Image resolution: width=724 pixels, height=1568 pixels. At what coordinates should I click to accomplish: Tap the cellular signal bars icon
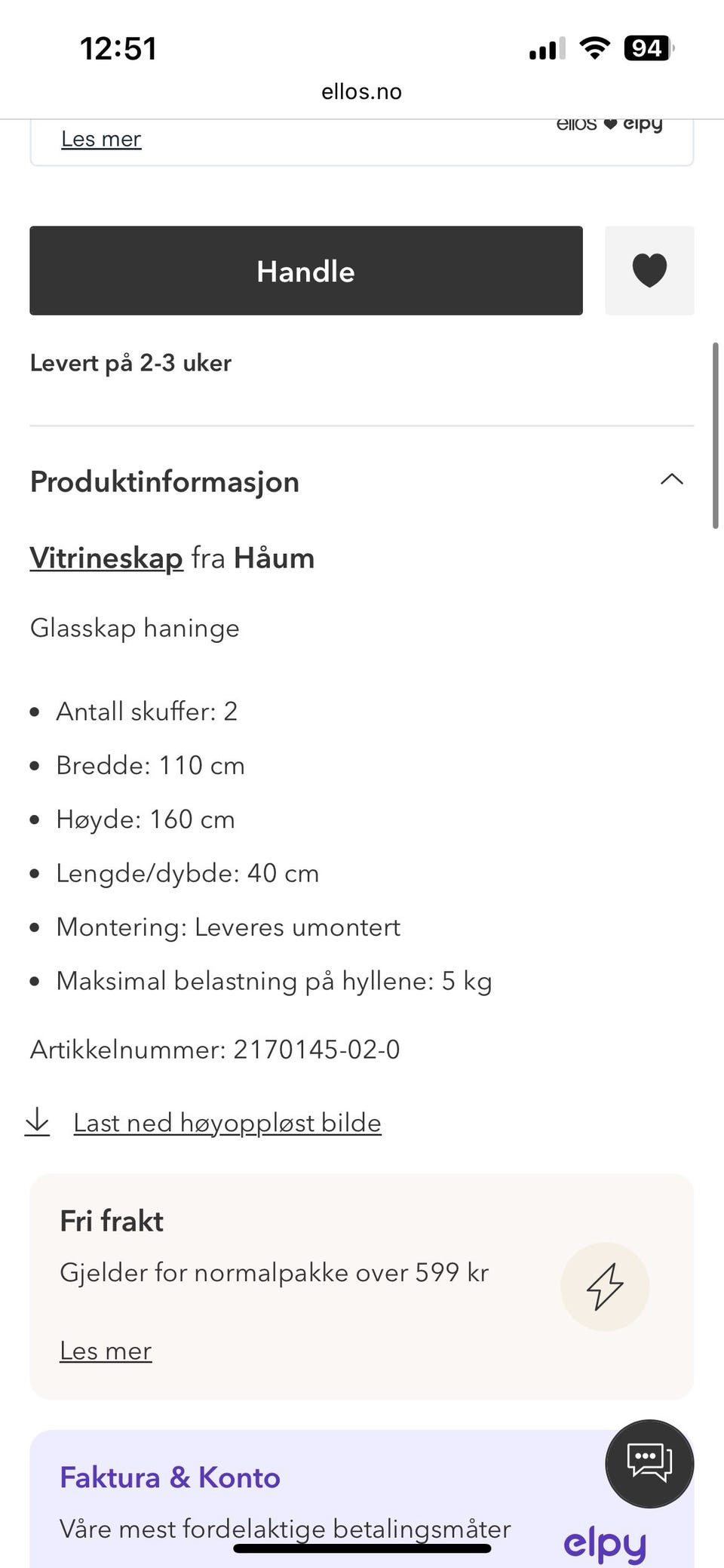click(547, 50)
